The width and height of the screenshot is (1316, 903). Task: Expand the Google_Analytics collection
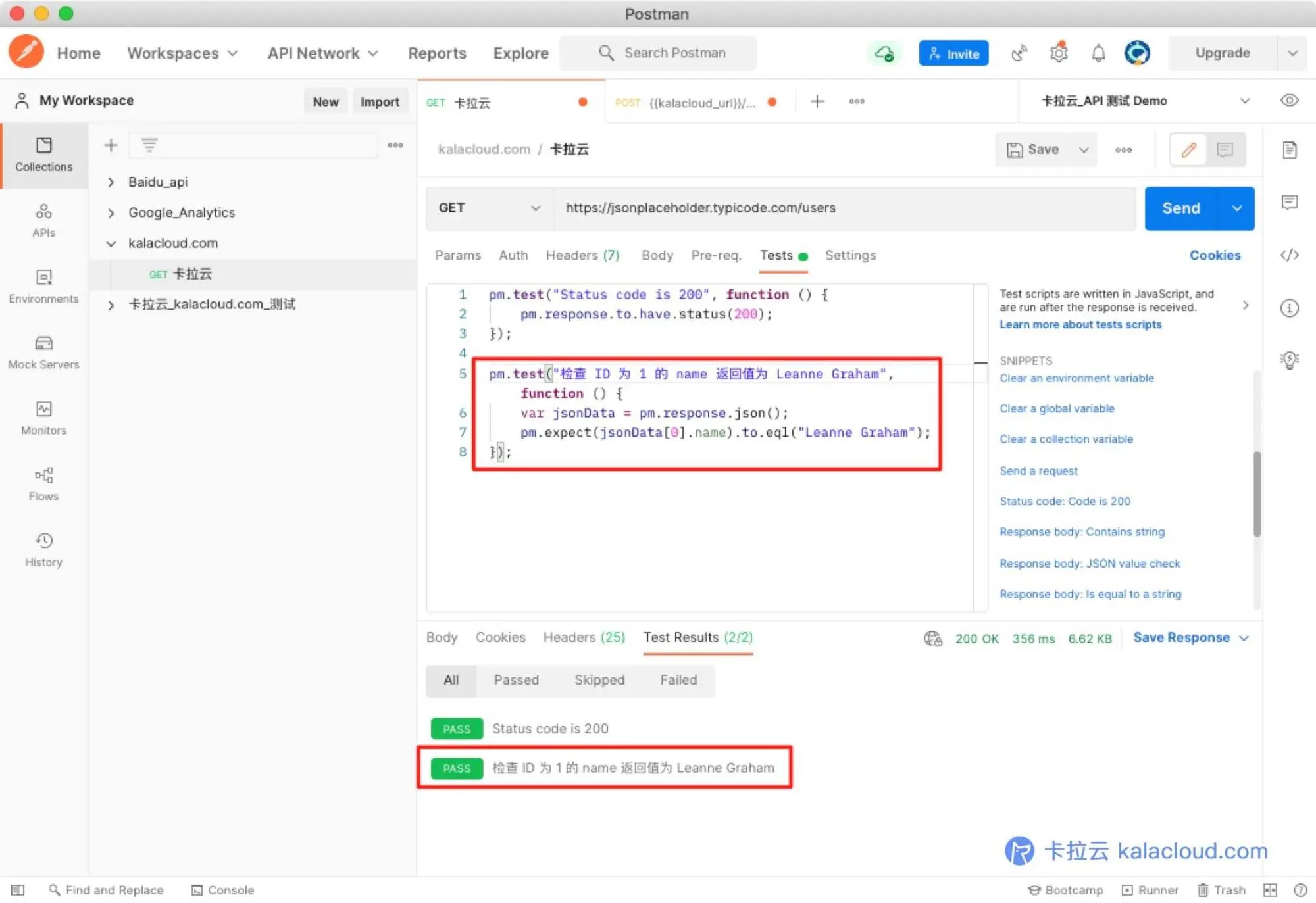(111, 212)
